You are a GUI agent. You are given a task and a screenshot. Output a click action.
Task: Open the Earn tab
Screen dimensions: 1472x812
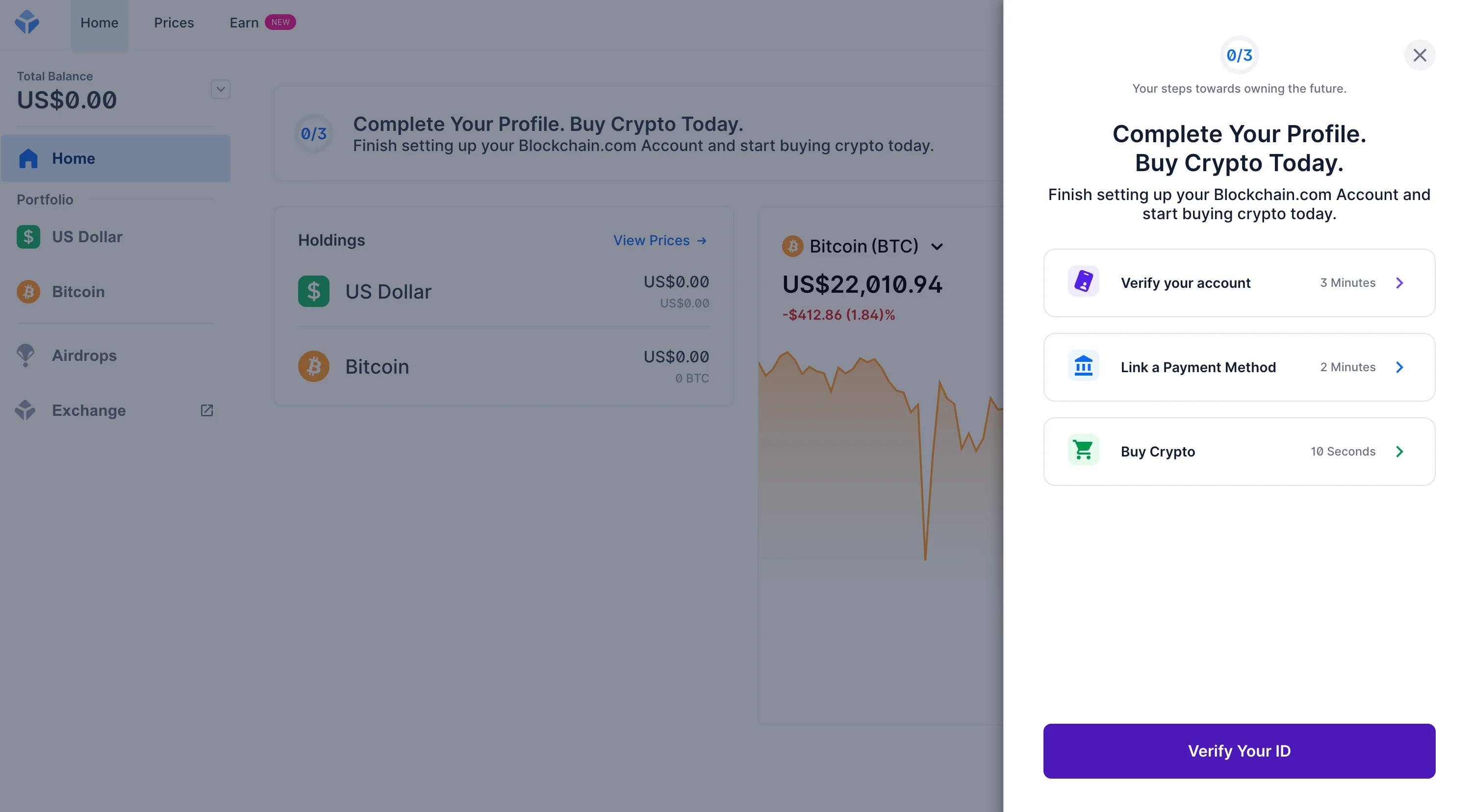click(244, 23)
